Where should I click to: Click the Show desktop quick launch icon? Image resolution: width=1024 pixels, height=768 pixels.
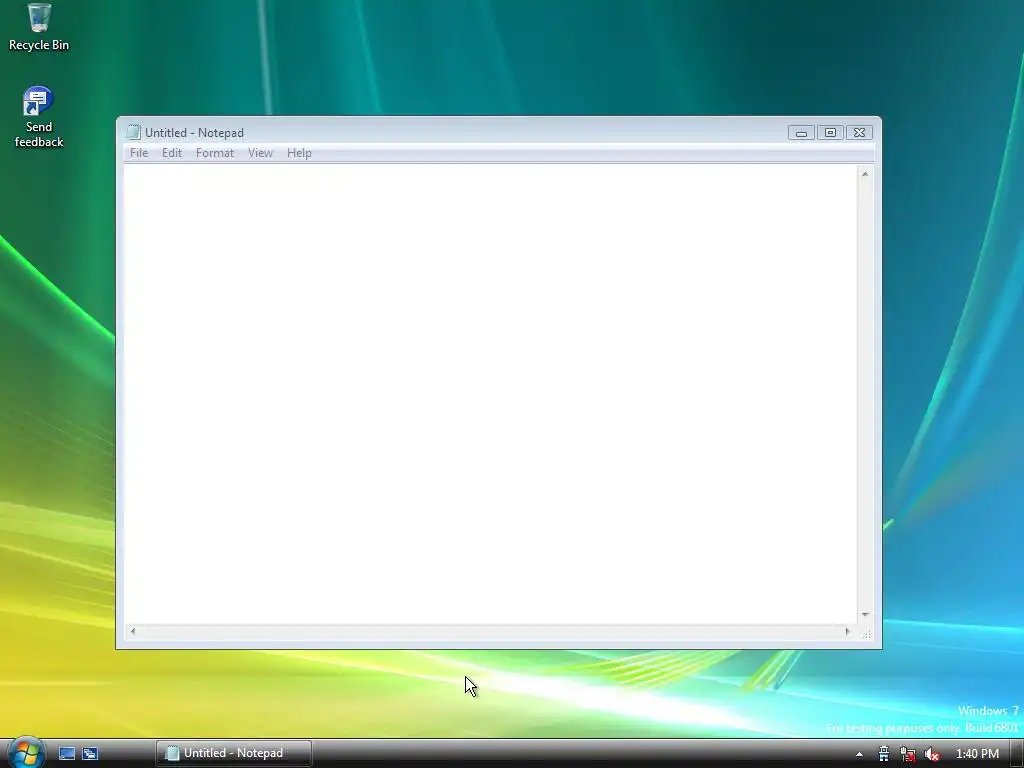[x=67, y=753]
